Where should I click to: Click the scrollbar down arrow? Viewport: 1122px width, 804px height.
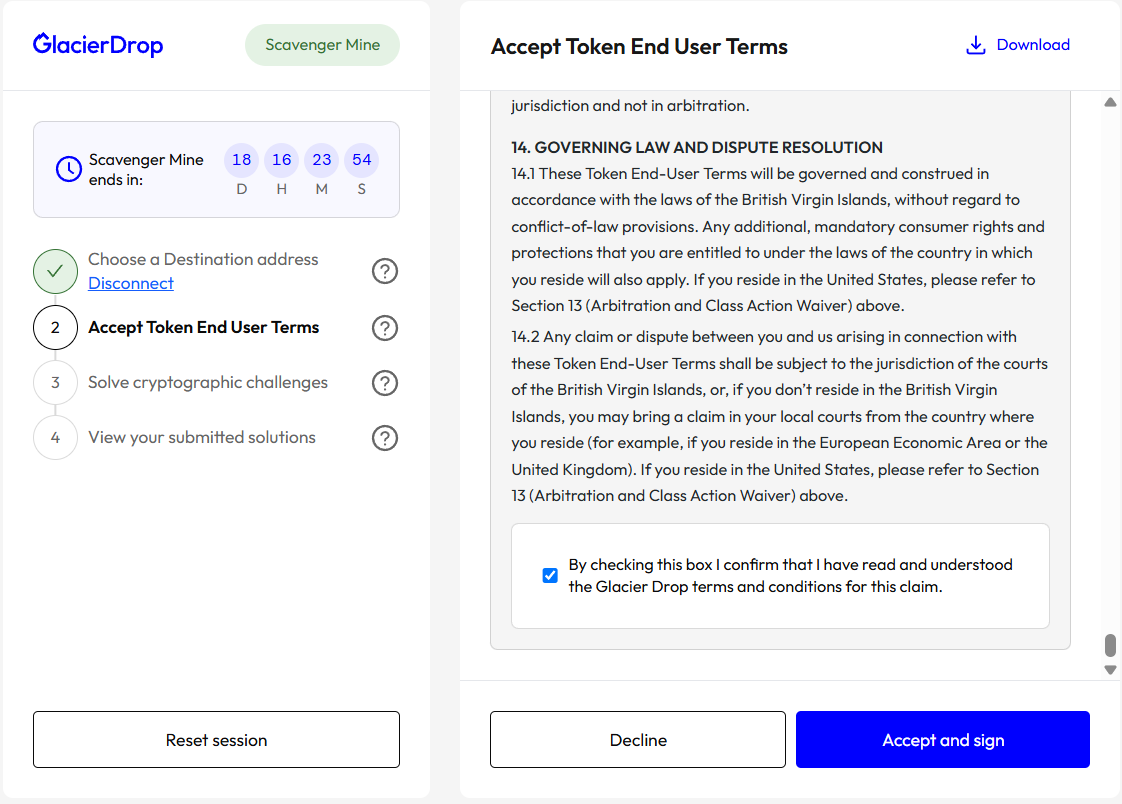tap(1110, 670)
